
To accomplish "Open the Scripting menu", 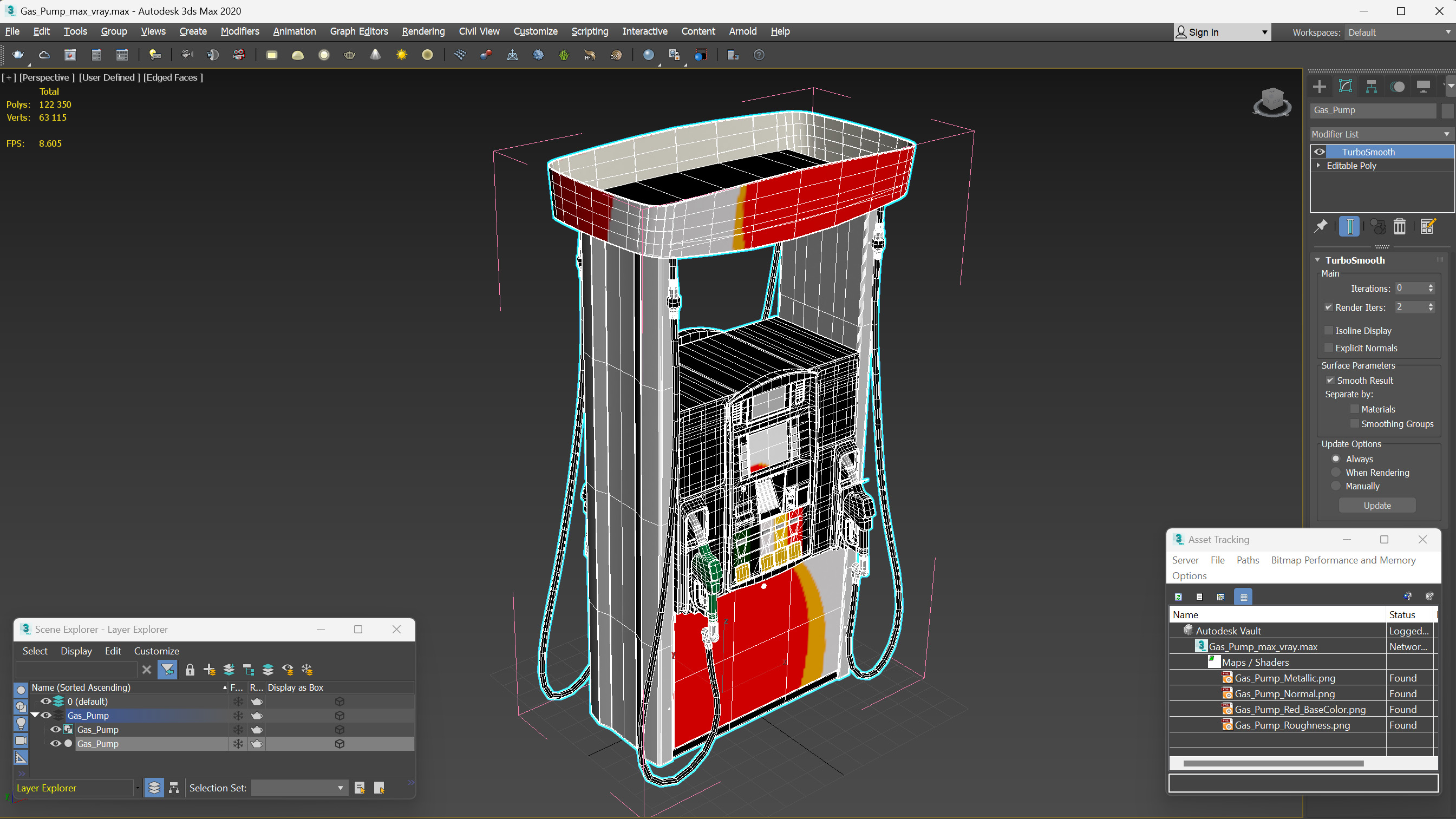I will pos(590,31).
